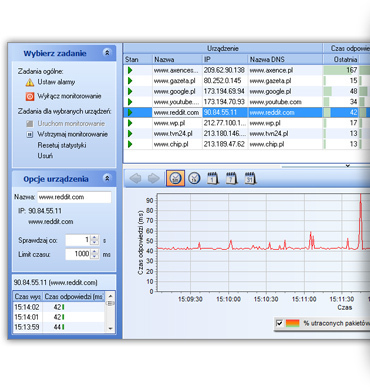This screenshot has width=370, height=387.
Task: Collapse the Opcje urządzenia panel
Action: [x=107, y=179]
